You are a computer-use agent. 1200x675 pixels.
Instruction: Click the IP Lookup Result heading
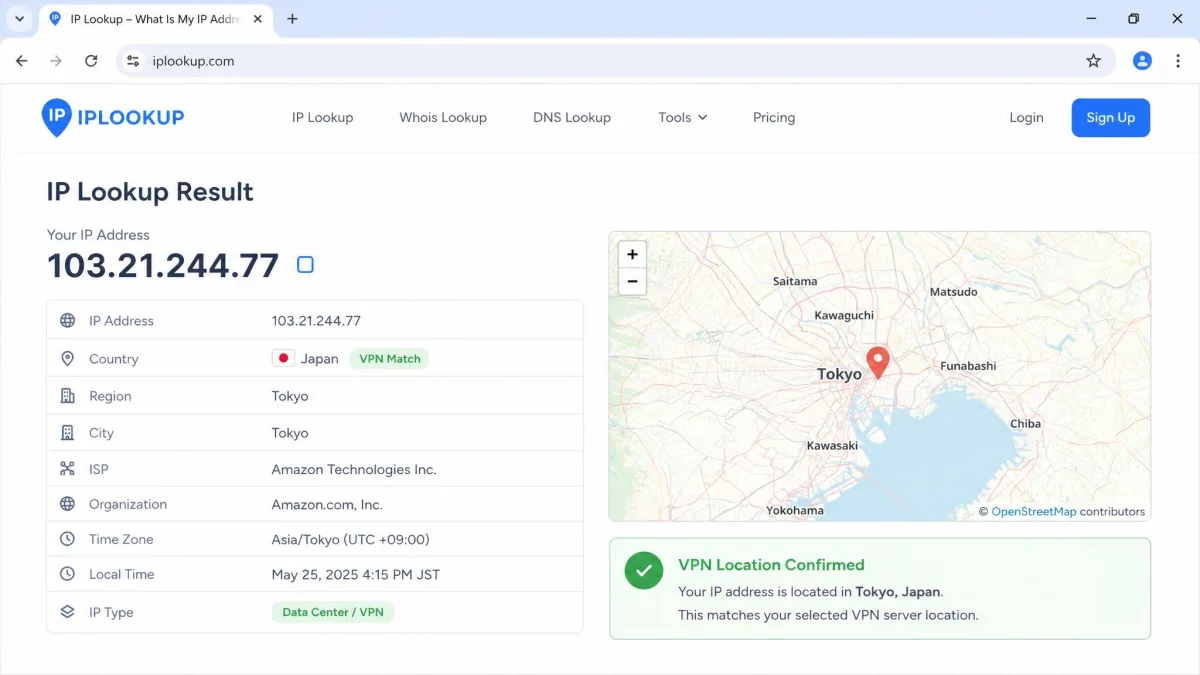pyautogui.click(x=150, y=191)
